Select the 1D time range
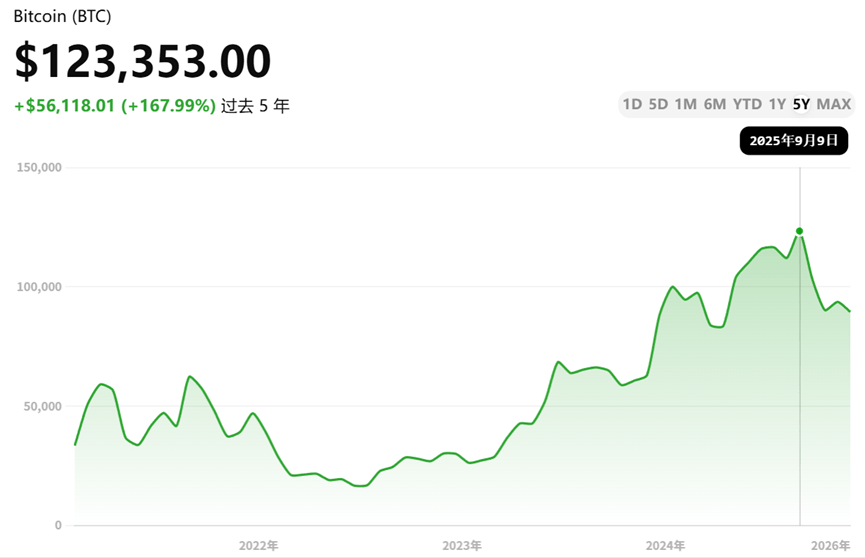 click(x=632, y=104)
